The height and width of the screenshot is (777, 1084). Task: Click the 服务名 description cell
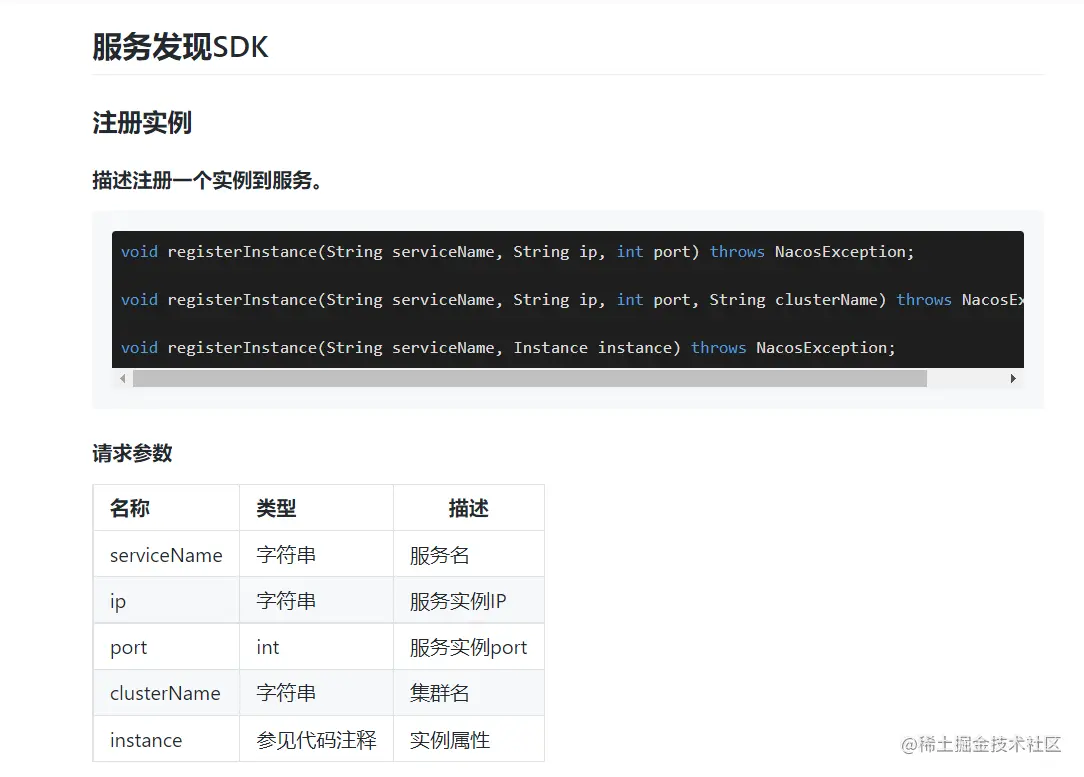click(469, 554)
